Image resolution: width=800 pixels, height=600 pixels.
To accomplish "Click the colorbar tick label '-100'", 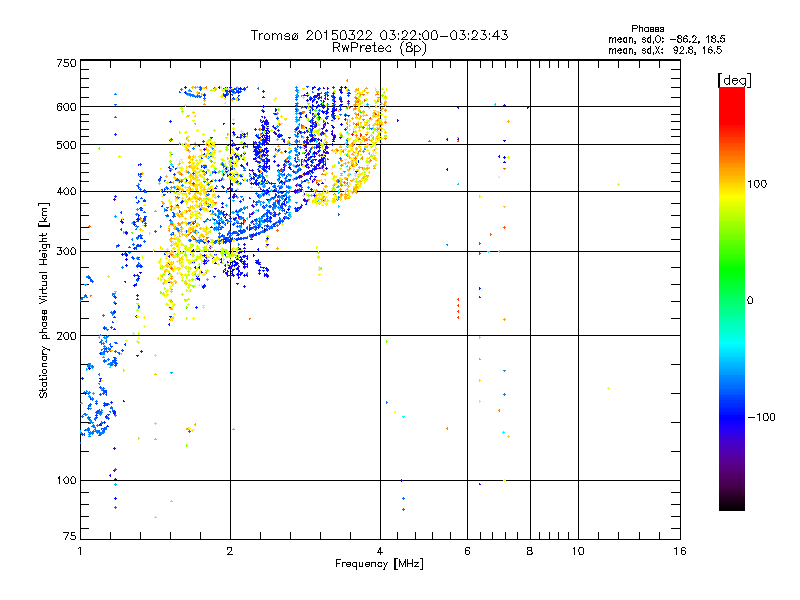I will 761,417.
